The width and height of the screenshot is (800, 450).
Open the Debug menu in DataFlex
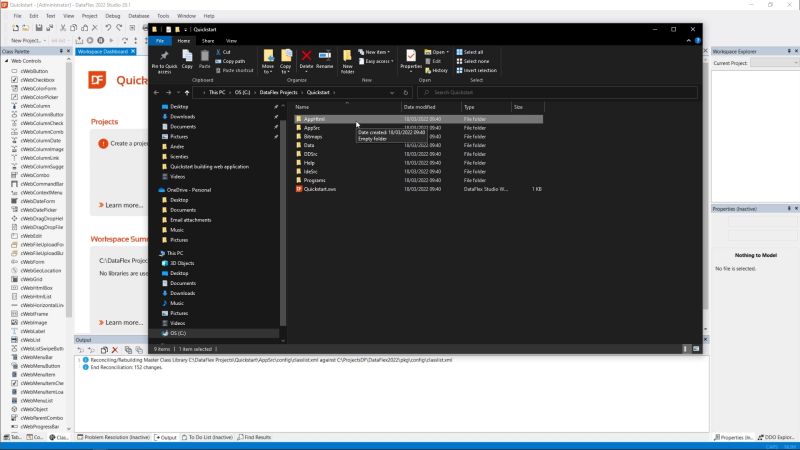tap(112, 16)
